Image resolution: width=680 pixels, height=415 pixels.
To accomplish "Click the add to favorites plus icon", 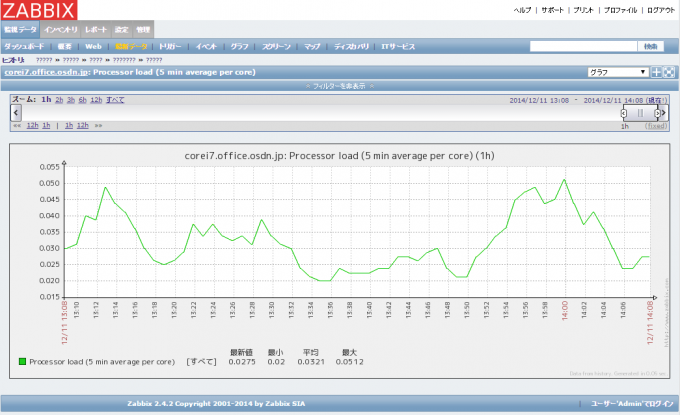I will [x=657, y=73].
